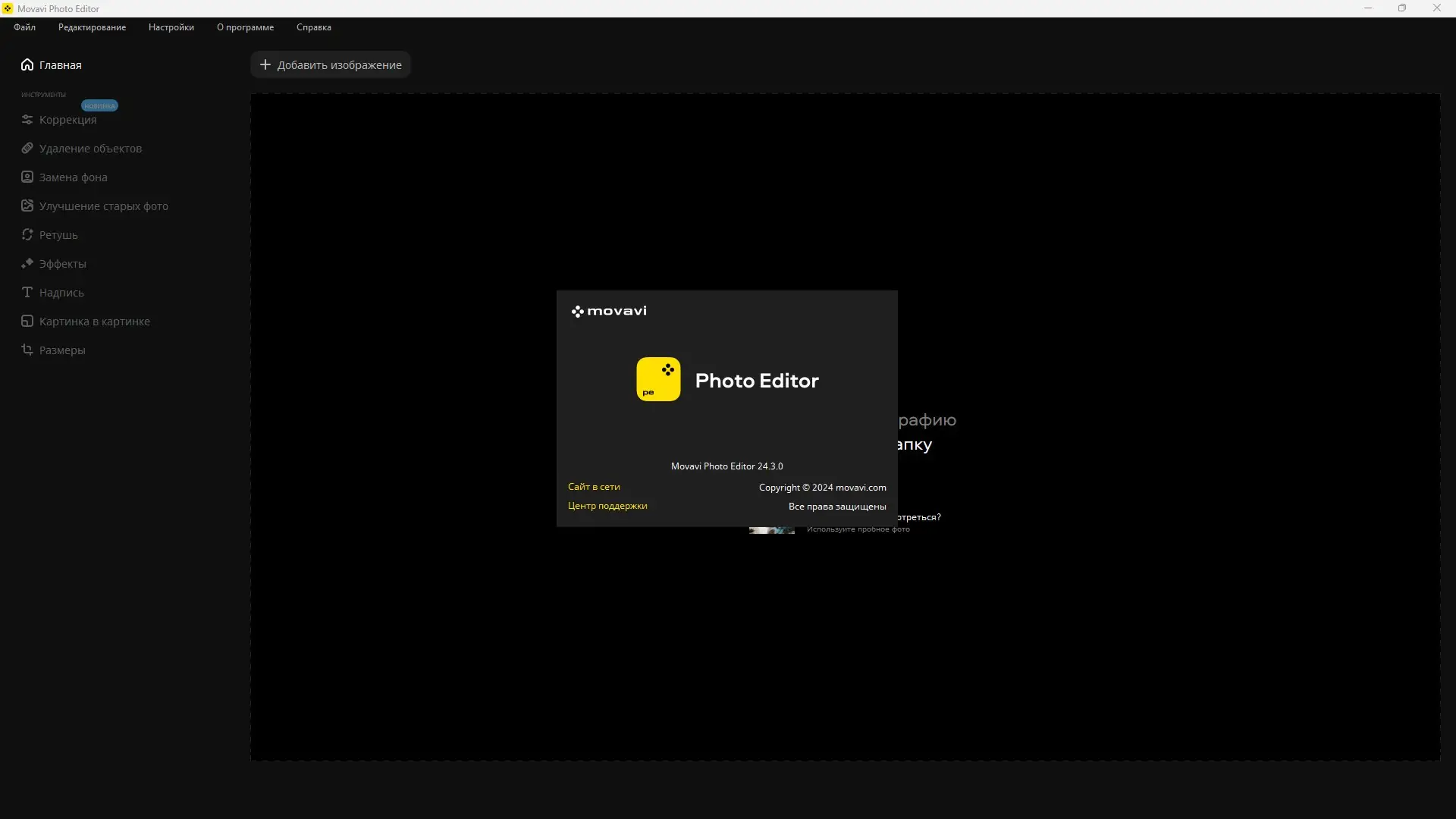Click the Home (Главная) house icon
Screen dimensions: 1456x819
coord(27,64)
